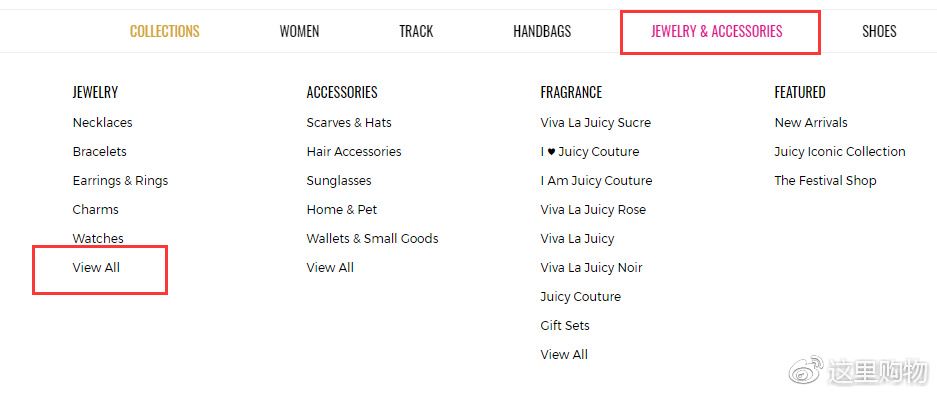Select the Track menu item
Screen dimensions: 937x394
(x=417, y=31)
